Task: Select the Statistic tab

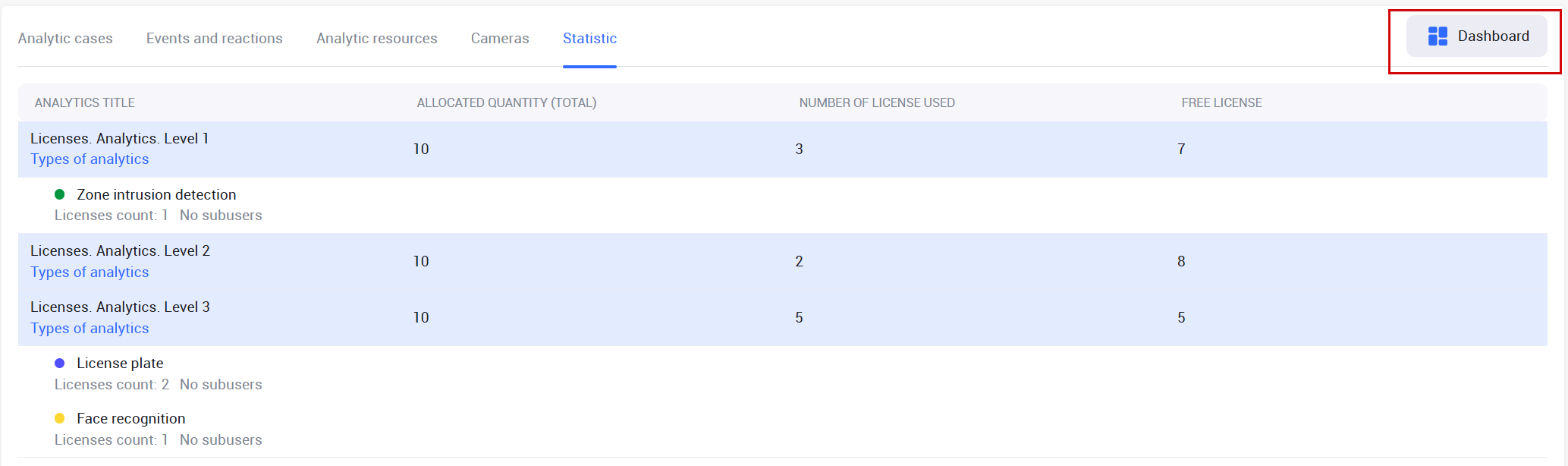Action: tap(589, 39)
